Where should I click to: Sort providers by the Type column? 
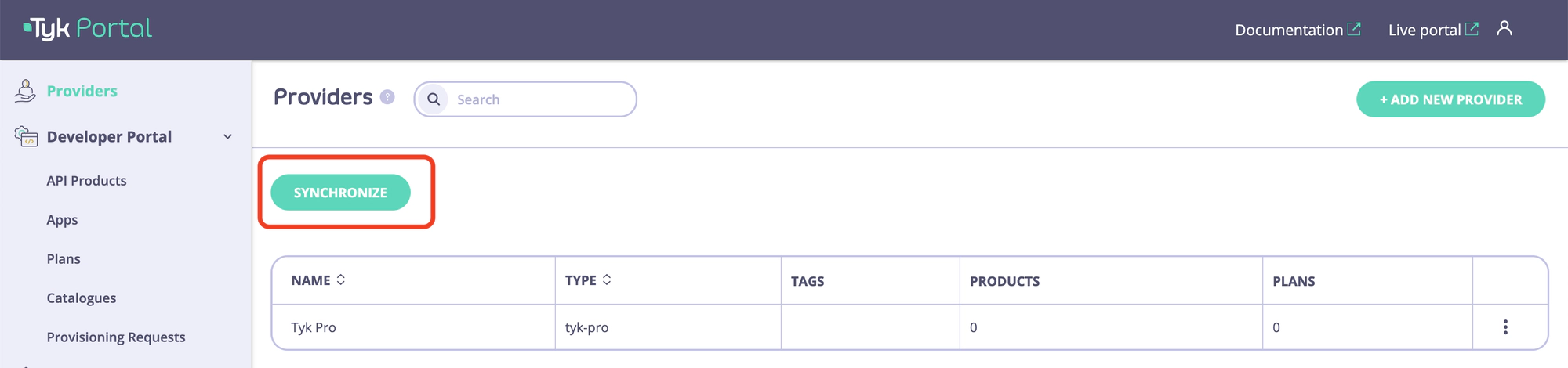pos(607,280)
